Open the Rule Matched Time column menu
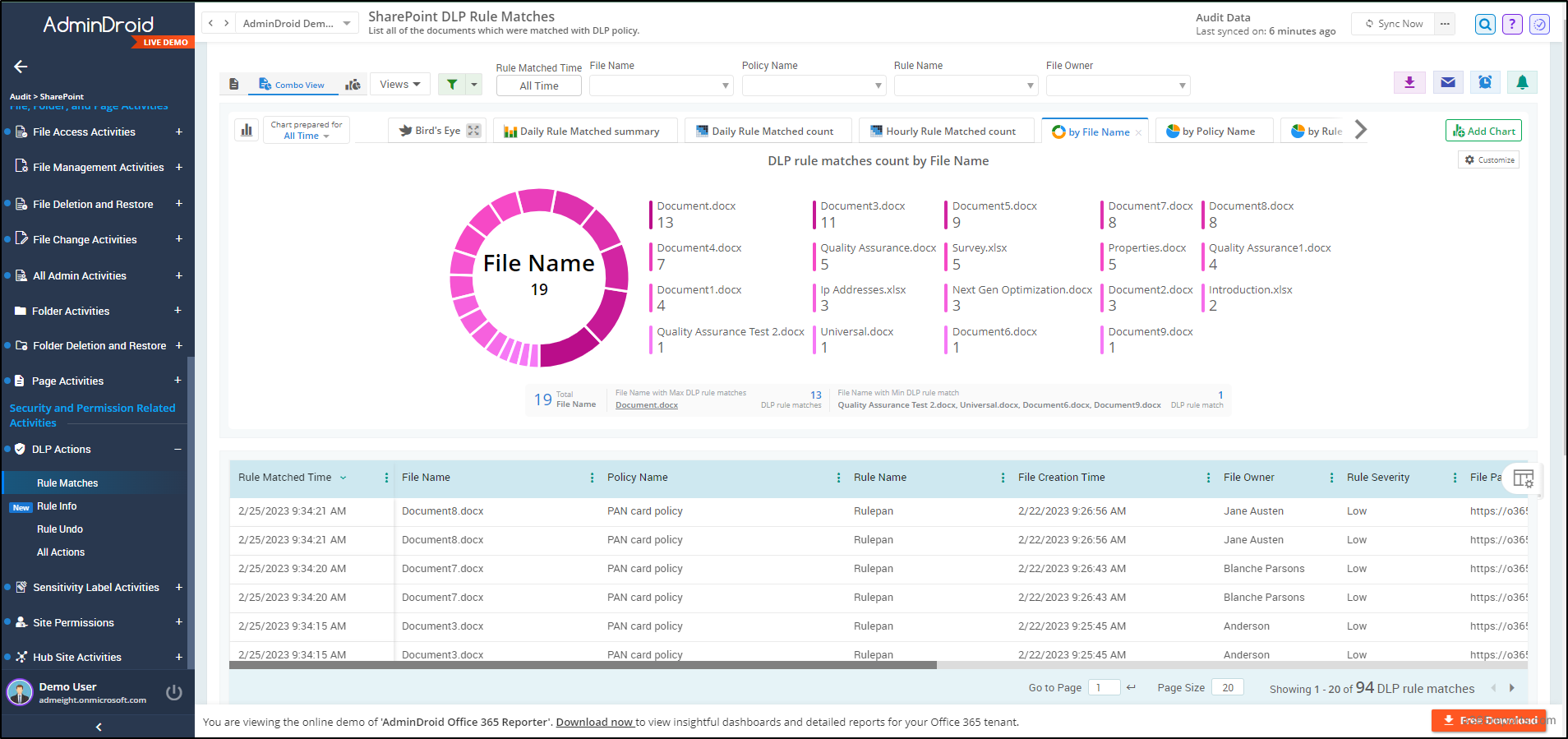1568x739 pixels. click(x=386, y=478)
